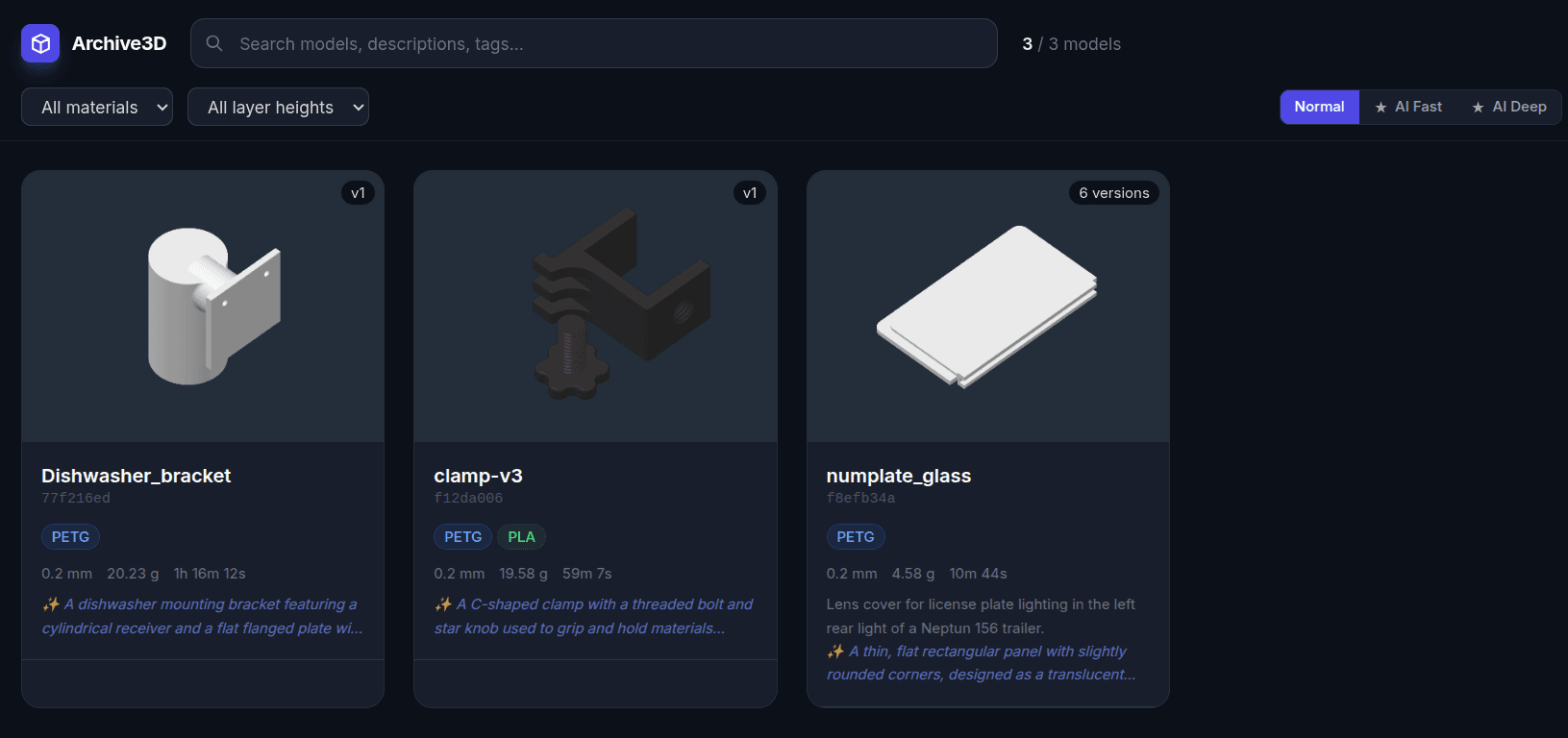The width and height of the screenshot is (1568, 738).
Task: Click sparkle icon in numplate_glass description
Action: pos(835,652)
